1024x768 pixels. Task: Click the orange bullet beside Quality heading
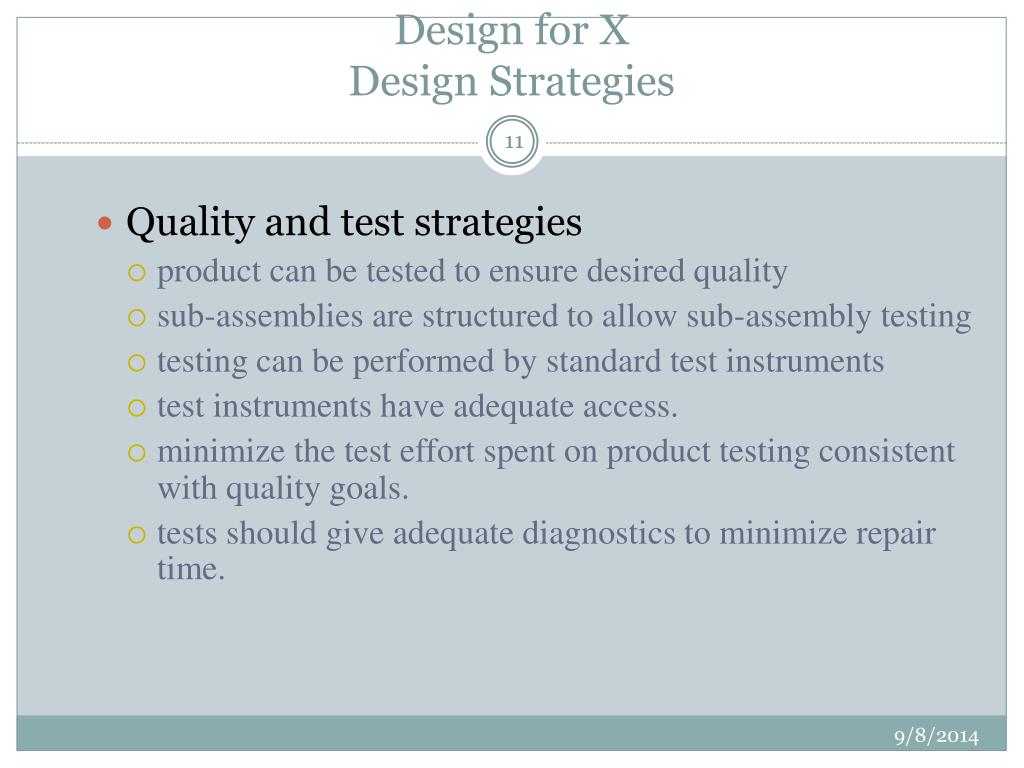[x=104, y=224]
